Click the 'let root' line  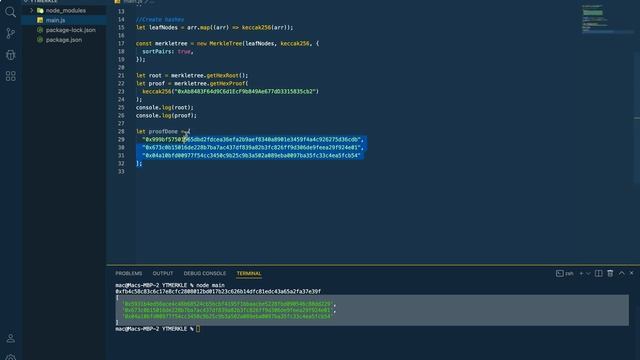coord(192,76)
